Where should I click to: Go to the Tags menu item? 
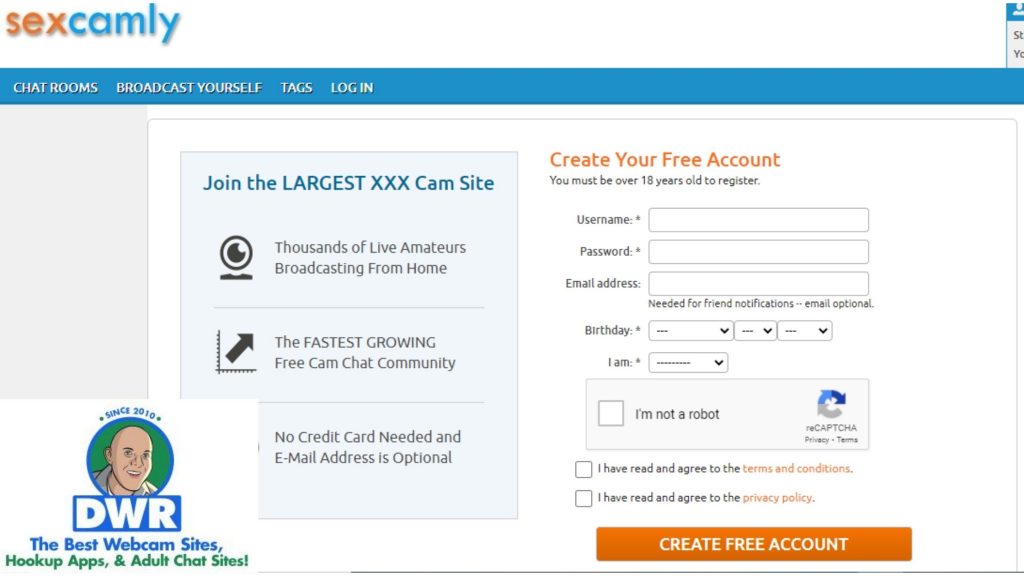296,88
